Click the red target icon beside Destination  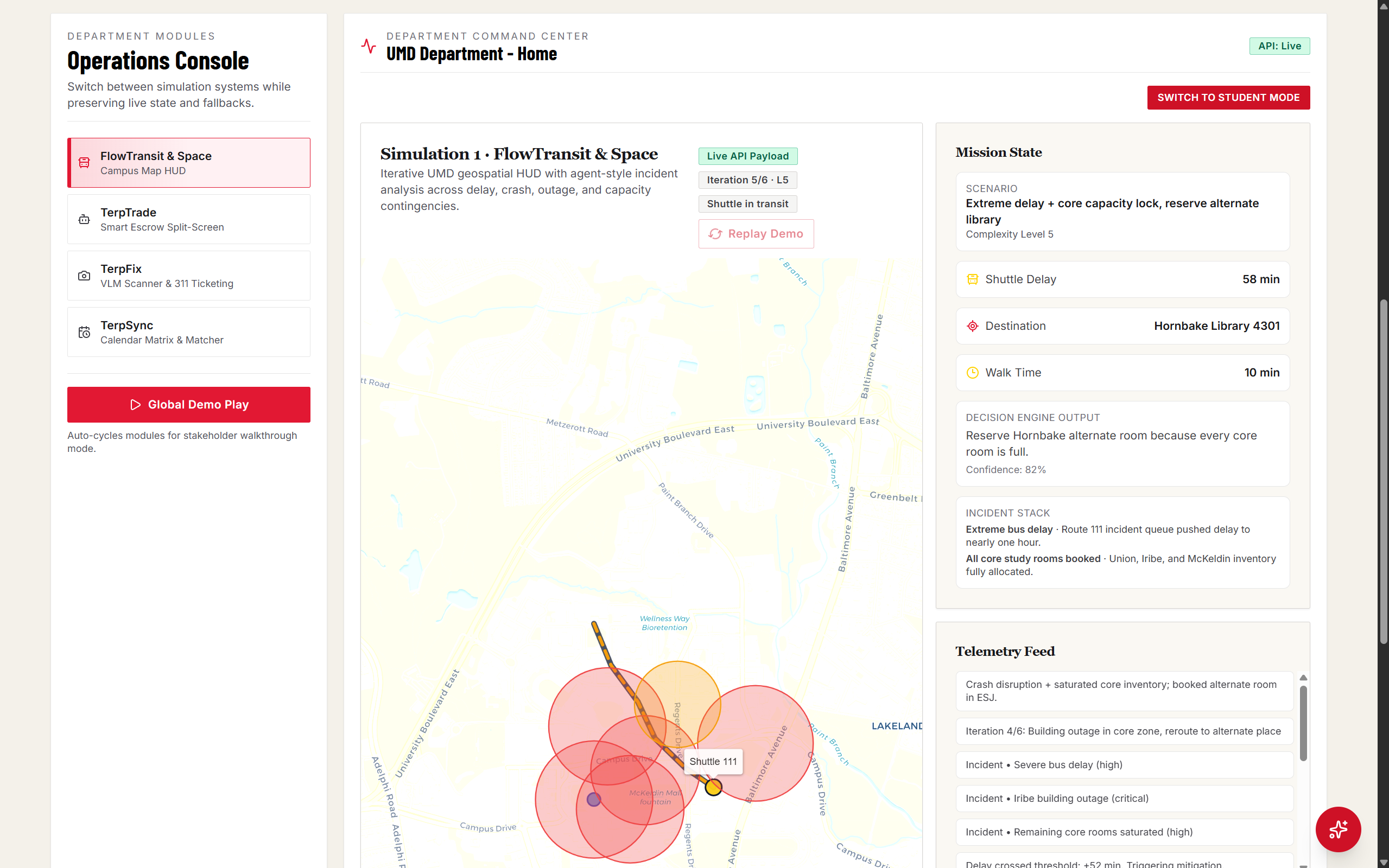972,326
